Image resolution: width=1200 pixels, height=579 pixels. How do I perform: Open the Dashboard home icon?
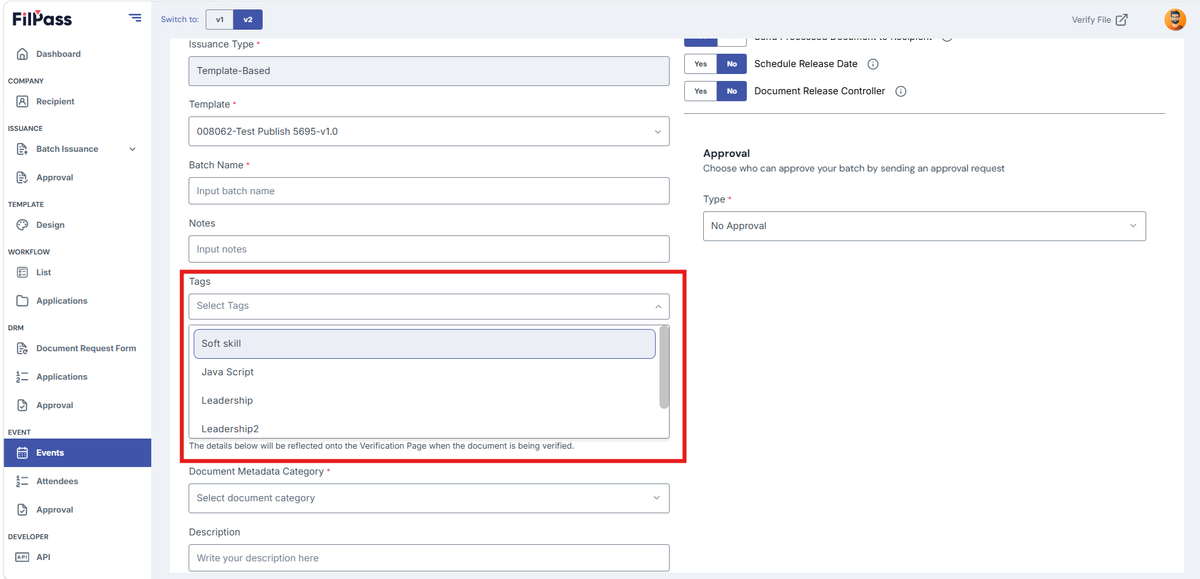23,54
